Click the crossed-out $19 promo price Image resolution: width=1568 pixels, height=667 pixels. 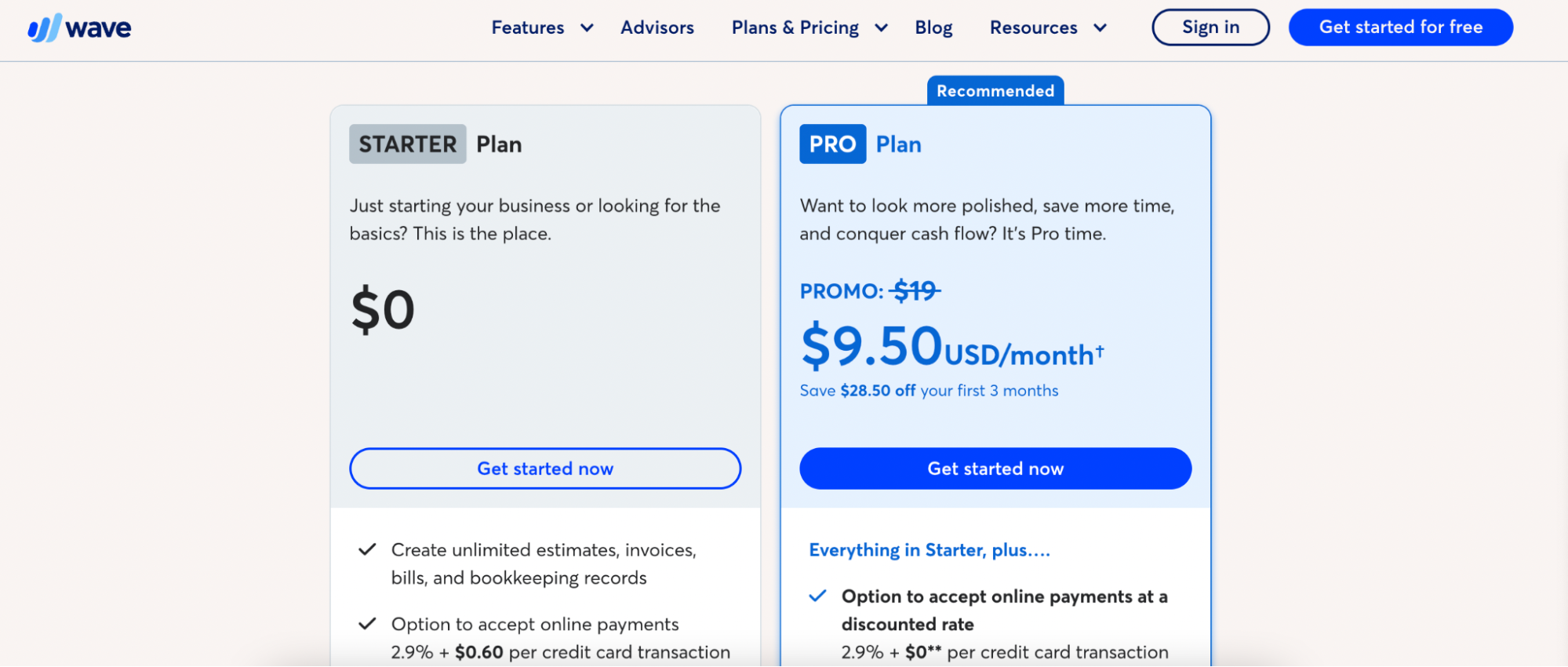point(914,290)
